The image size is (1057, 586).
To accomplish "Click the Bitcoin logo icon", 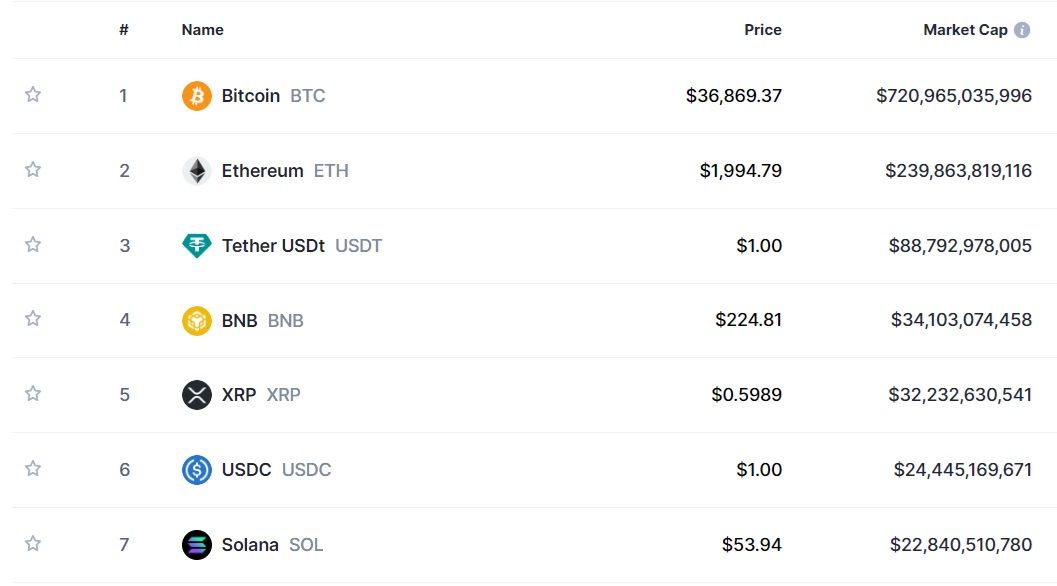I will [x=197, y=96].
